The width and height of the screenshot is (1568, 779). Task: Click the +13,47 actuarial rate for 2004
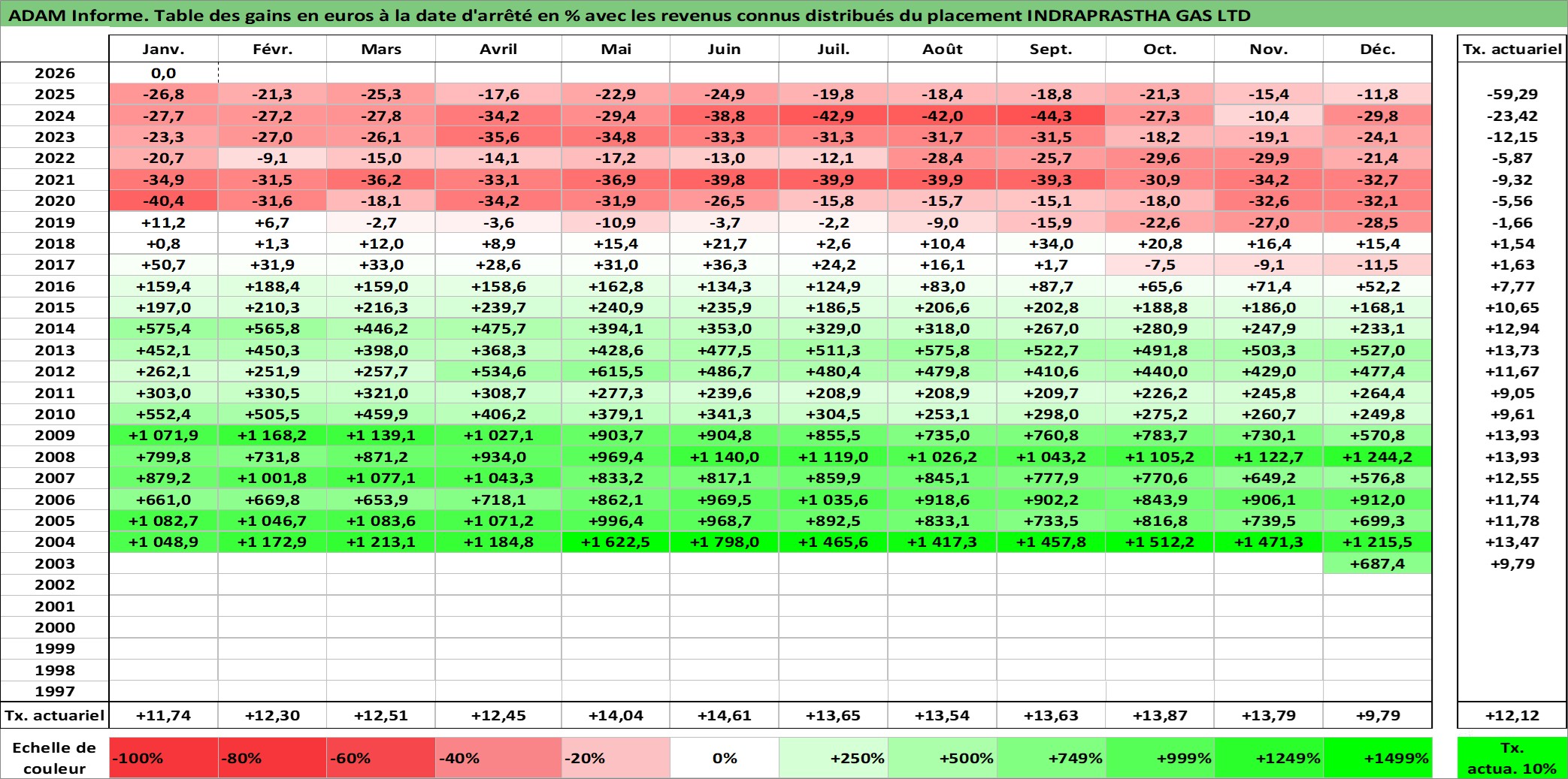point(1512,542)
